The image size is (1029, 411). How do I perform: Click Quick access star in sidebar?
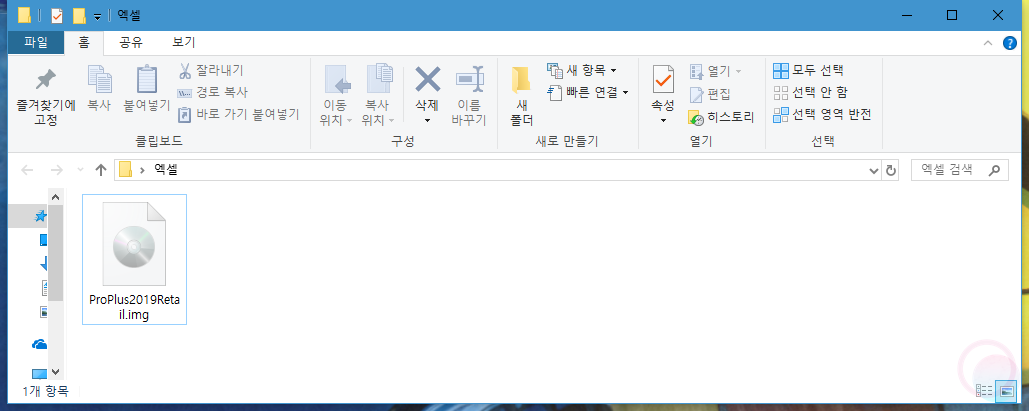[x=41, y=215]
